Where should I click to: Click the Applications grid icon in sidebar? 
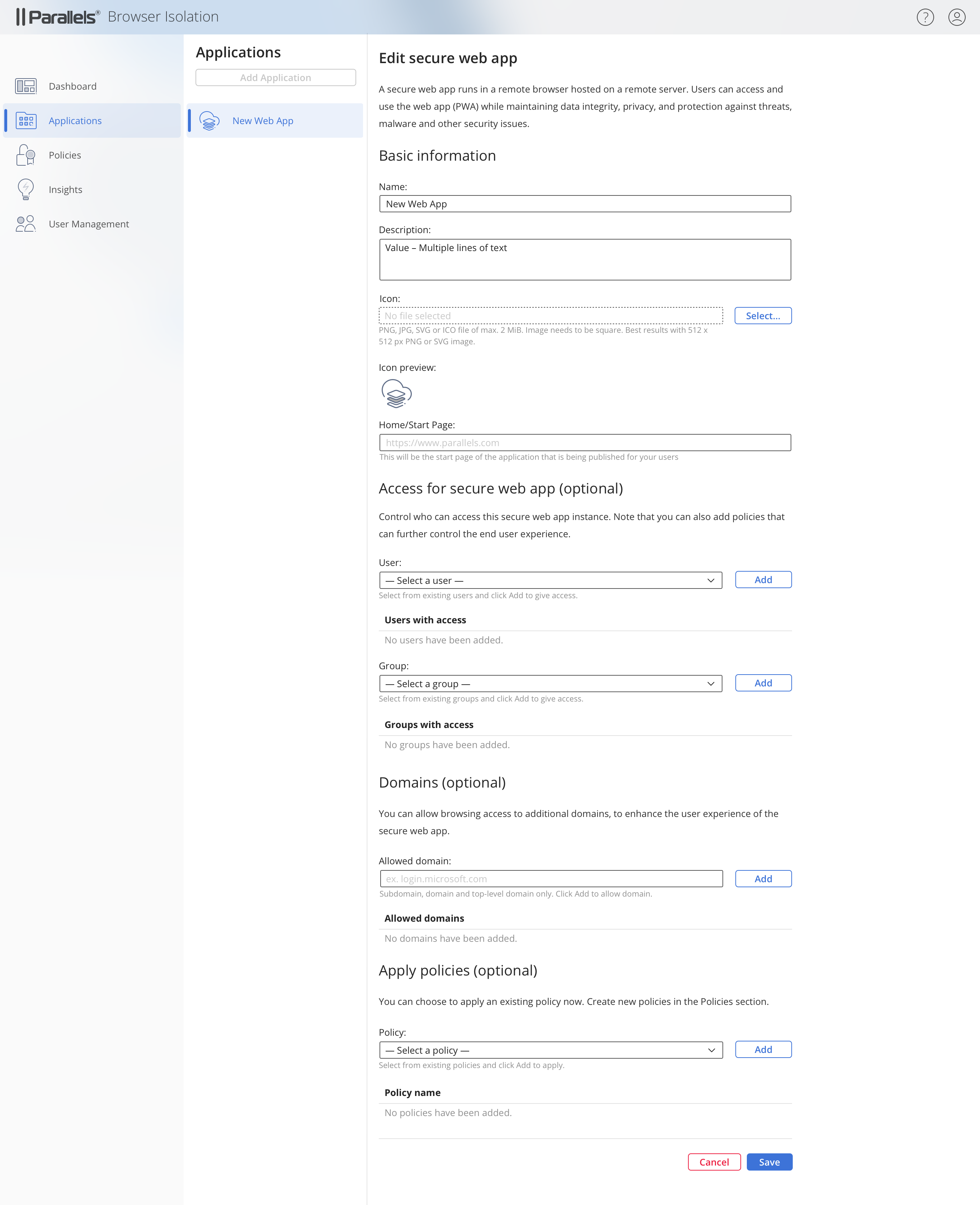coord(26,121)
